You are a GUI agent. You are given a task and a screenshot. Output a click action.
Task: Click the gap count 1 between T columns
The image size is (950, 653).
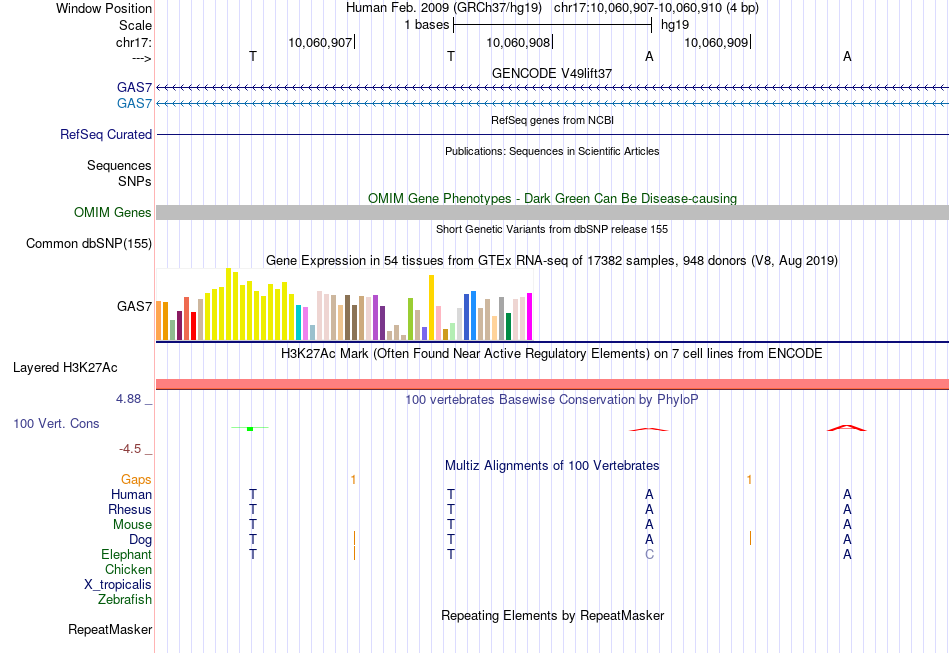(353, 480)
